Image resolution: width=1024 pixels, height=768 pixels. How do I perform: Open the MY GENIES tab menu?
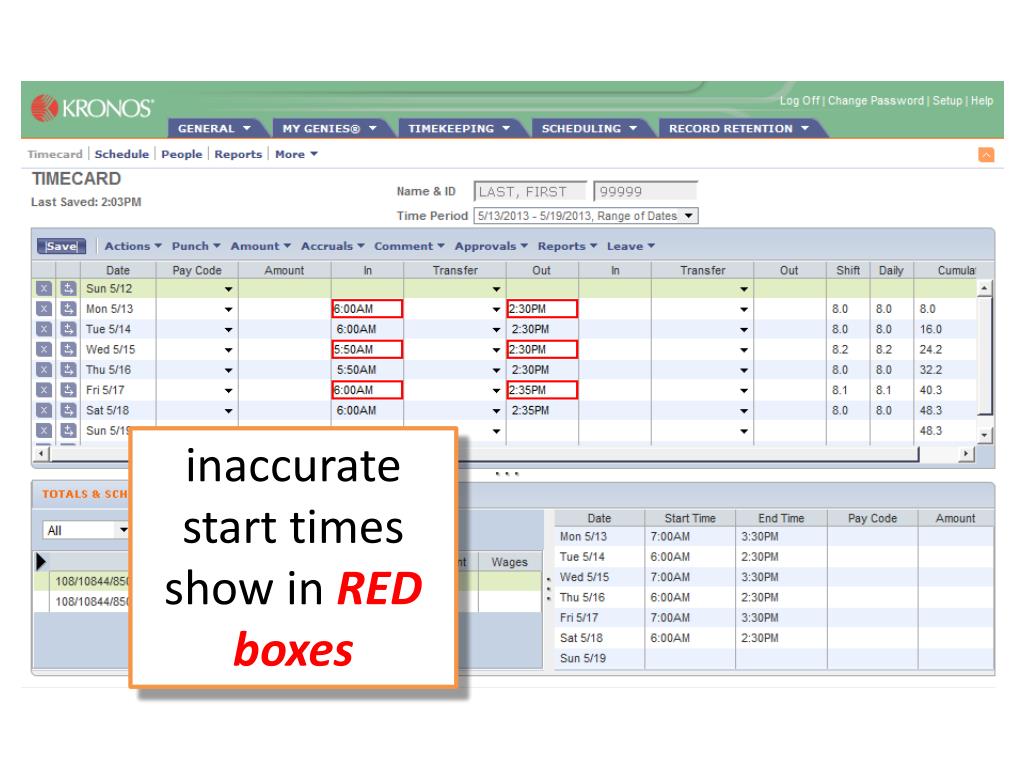tap(329, 129)
